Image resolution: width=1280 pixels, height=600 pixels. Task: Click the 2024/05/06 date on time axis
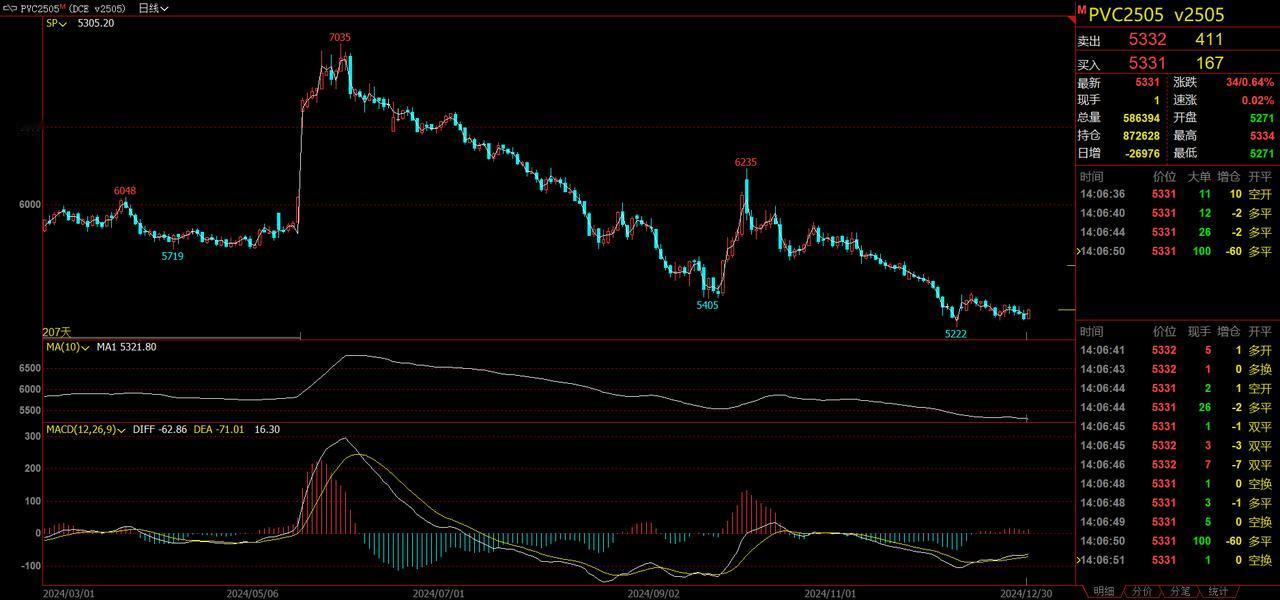252,593
